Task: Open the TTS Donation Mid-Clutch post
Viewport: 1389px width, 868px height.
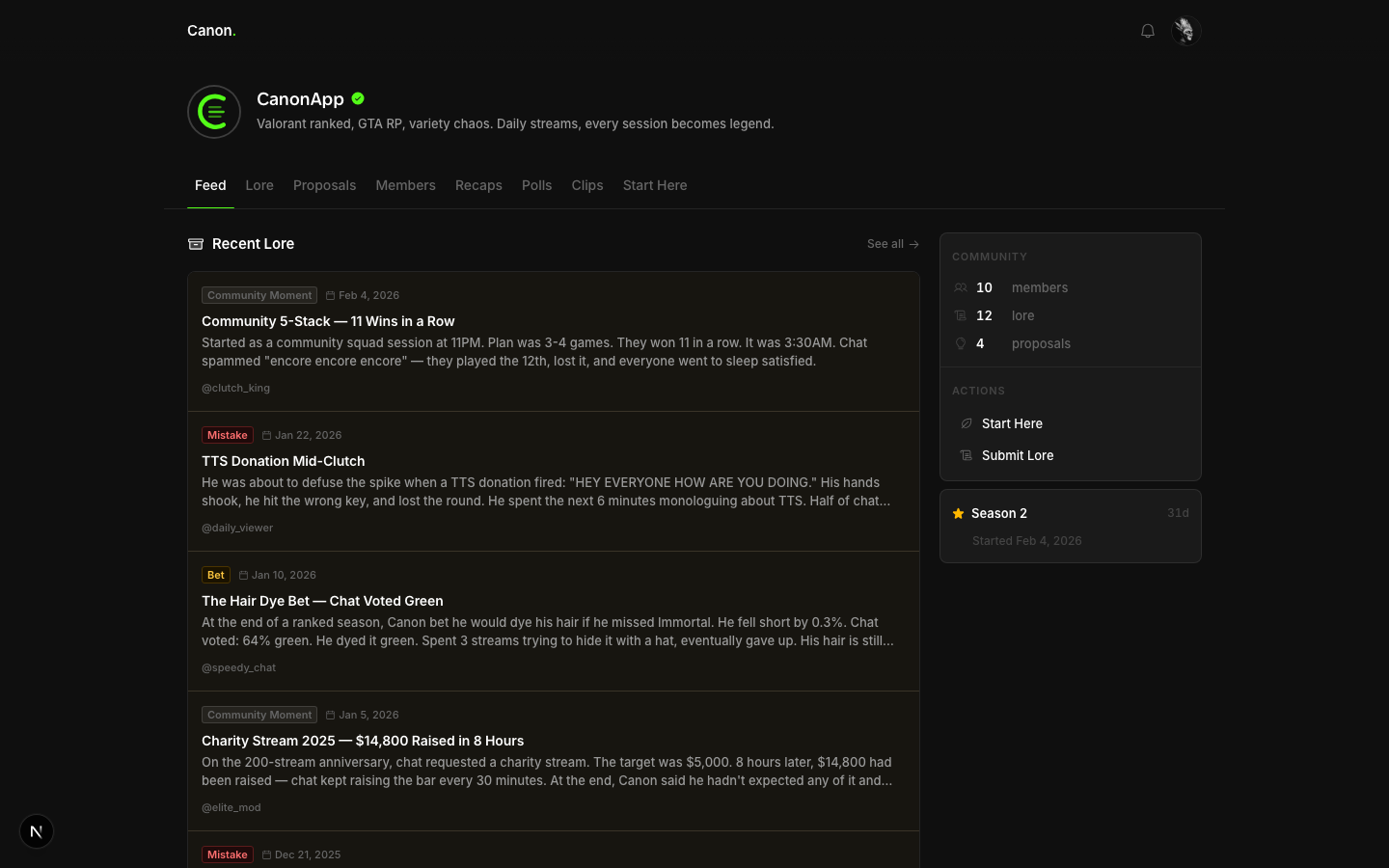Action: pyautogui.click(x=283, y=461)
